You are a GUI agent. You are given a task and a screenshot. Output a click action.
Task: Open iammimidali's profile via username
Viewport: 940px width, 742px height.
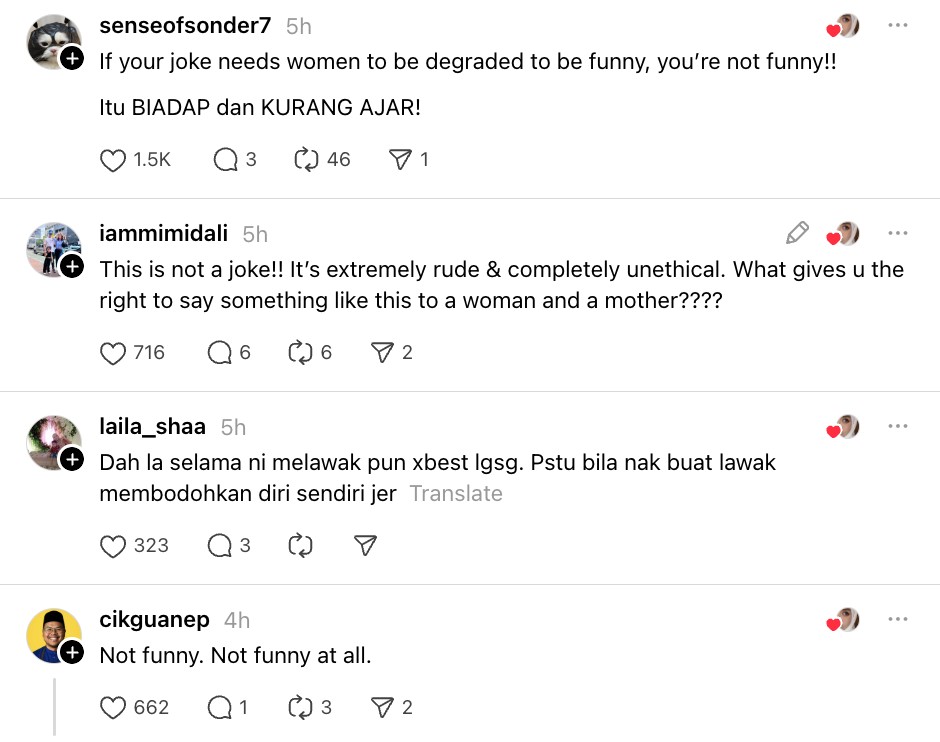[x=163, y=234]
